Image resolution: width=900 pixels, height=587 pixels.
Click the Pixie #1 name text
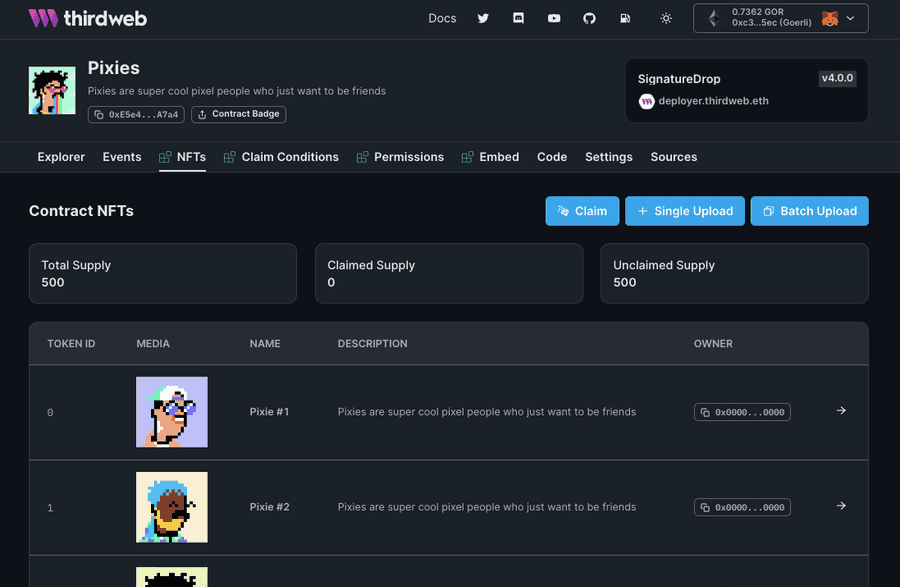point(269,412)
